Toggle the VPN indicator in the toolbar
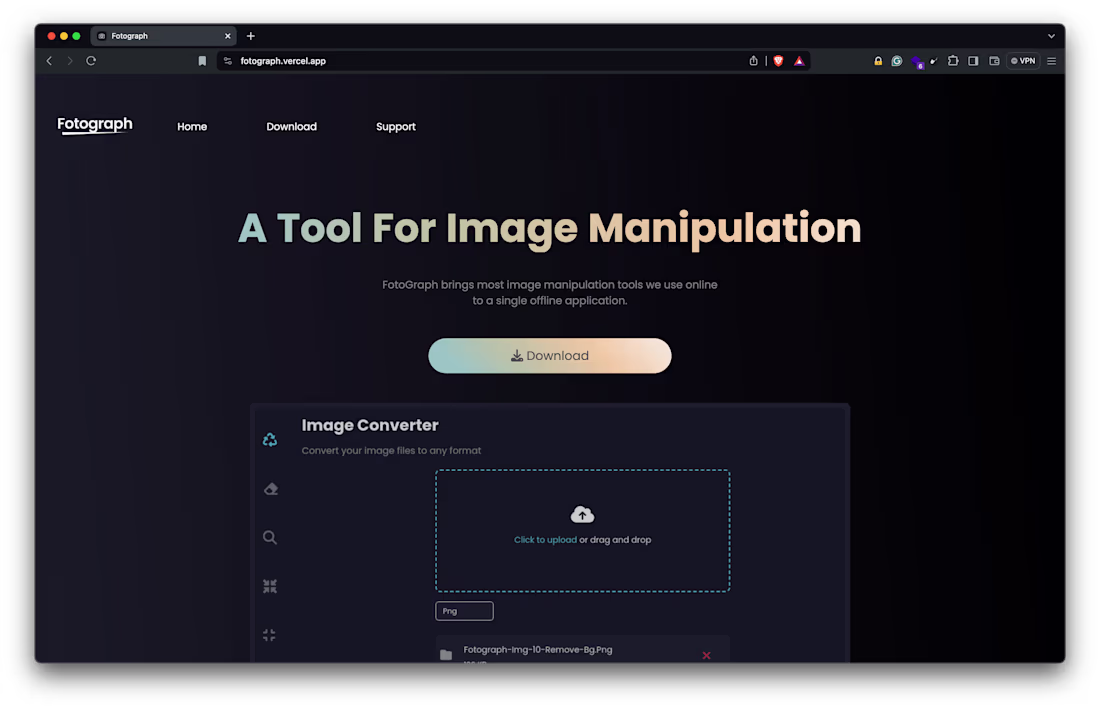Image resolution: width=1100 pixels, height=709 pixels. 1022,60
